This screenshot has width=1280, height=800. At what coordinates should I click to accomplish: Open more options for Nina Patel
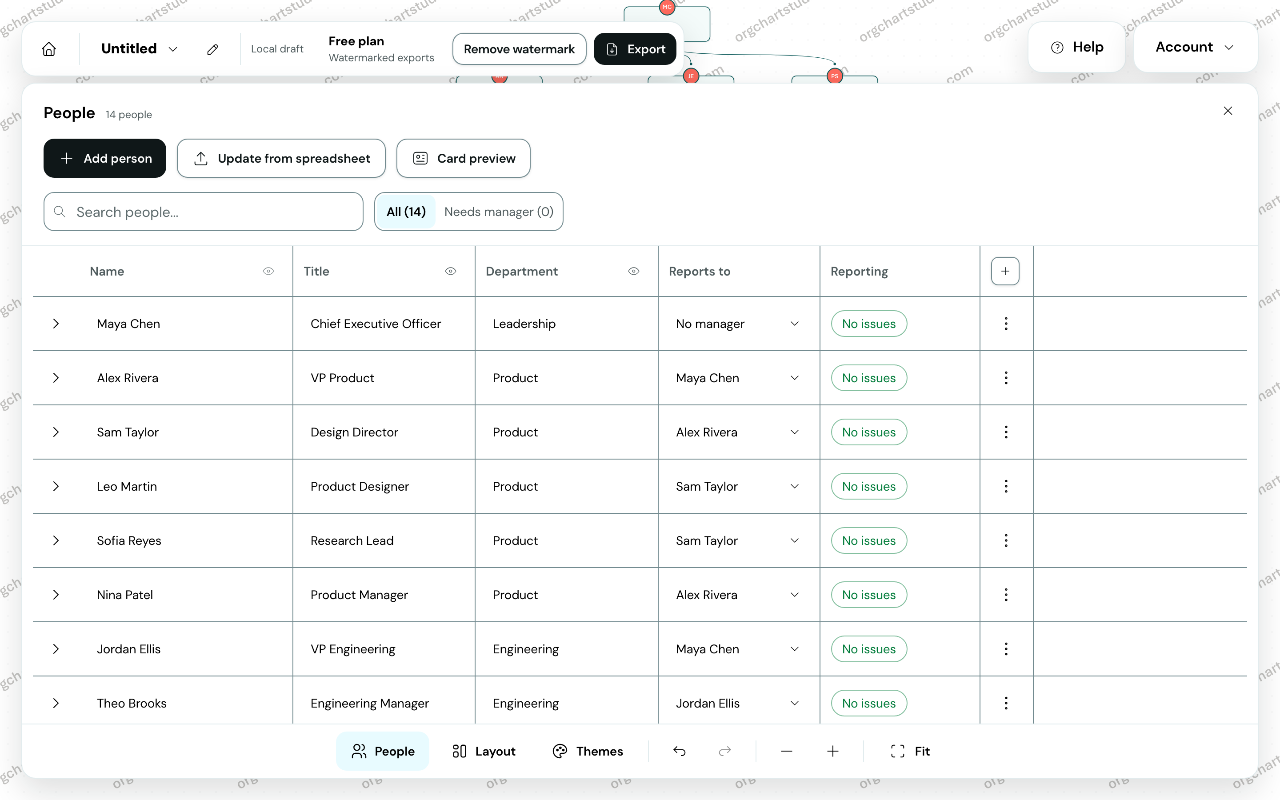pos(1006,595)
